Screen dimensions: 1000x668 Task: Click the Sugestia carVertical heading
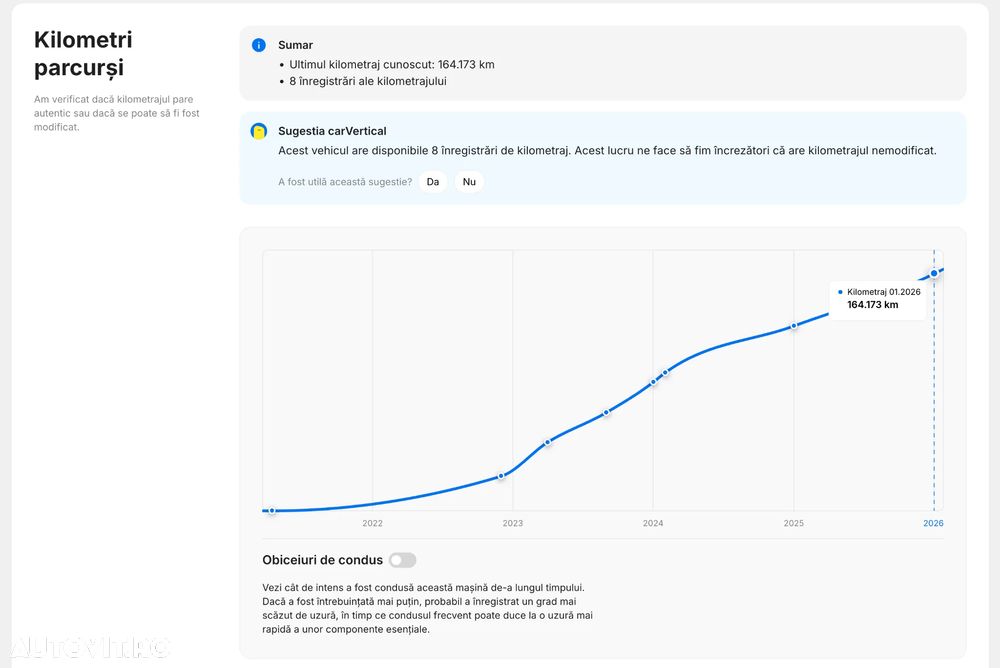332,131
